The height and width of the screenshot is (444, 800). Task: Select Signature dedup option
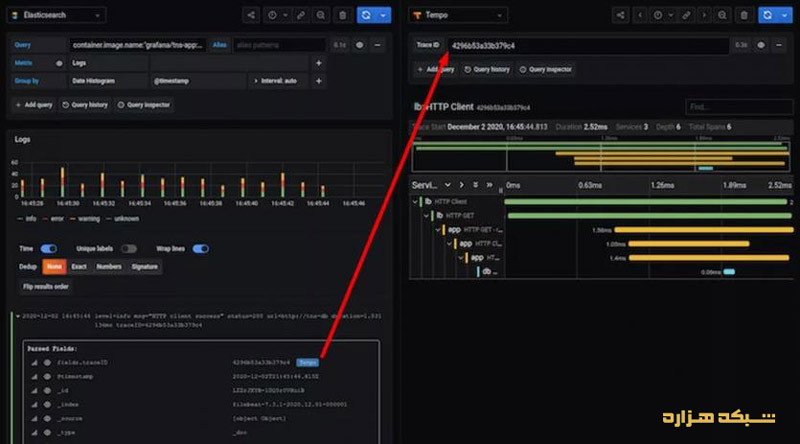click(145, 267)
